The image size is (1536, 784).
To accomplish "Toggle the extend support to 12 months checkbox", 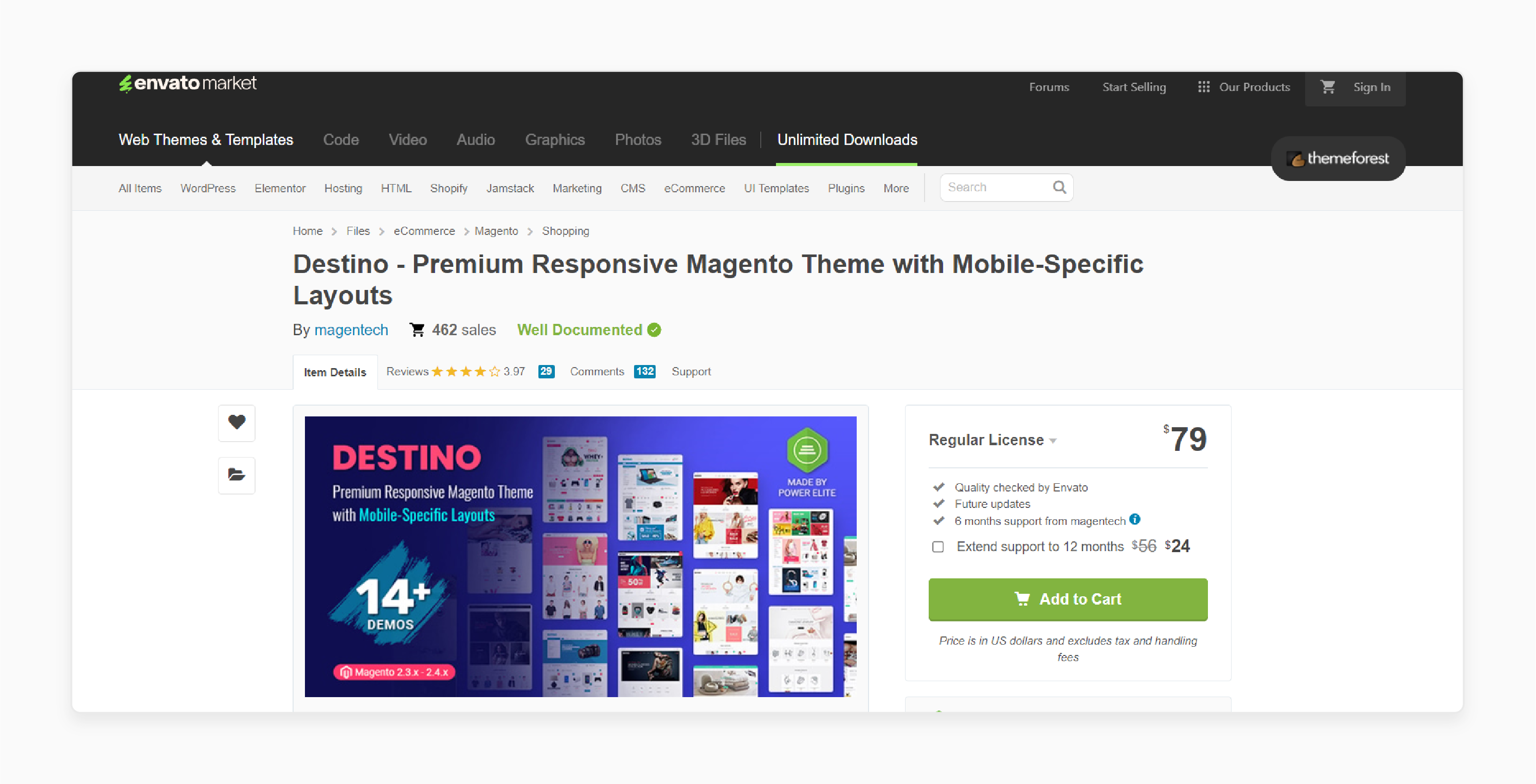I will [936, 546].
